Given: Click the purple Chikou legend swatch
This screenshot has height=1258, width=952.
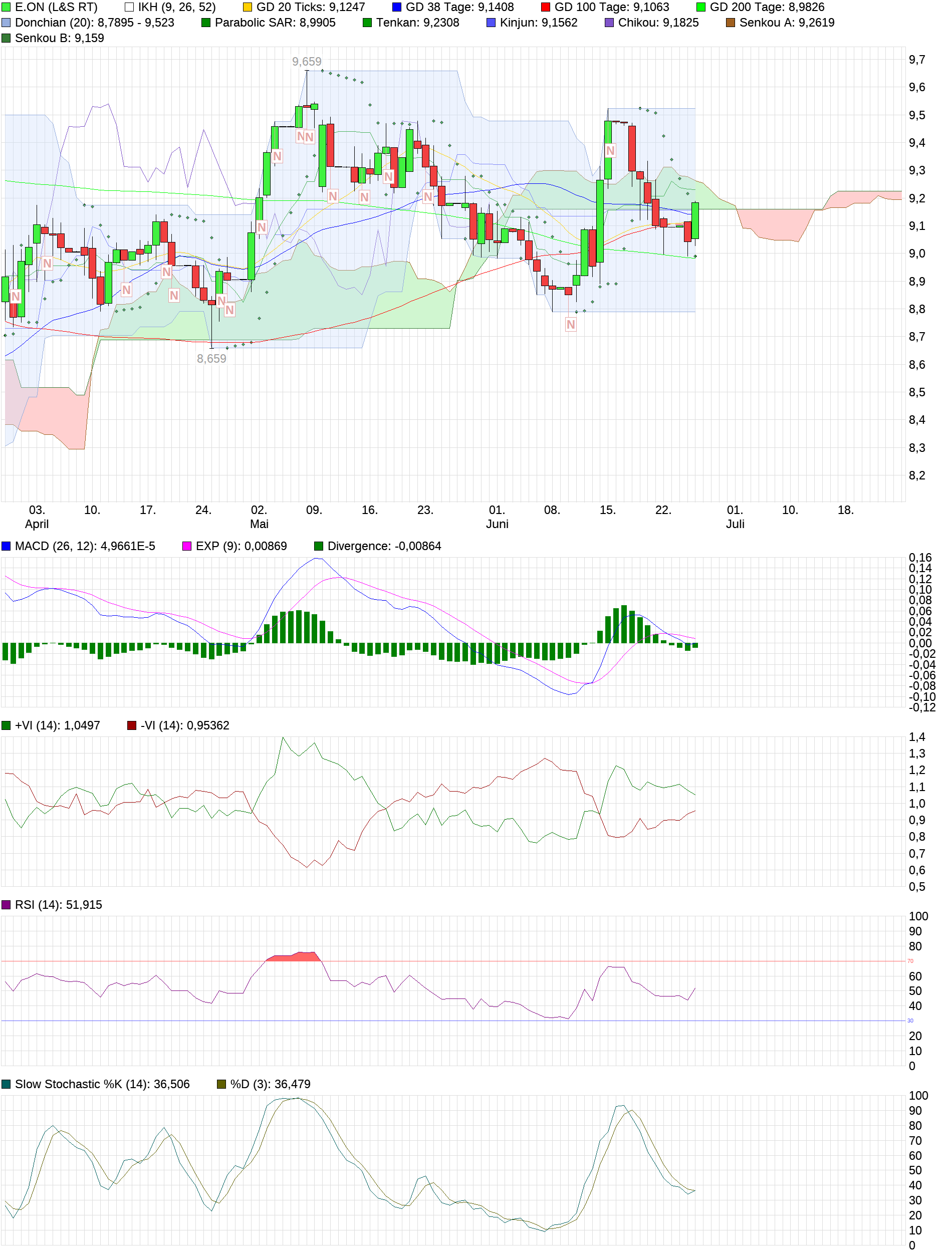Looking at the screenshot, I should (x=610, y=23).
